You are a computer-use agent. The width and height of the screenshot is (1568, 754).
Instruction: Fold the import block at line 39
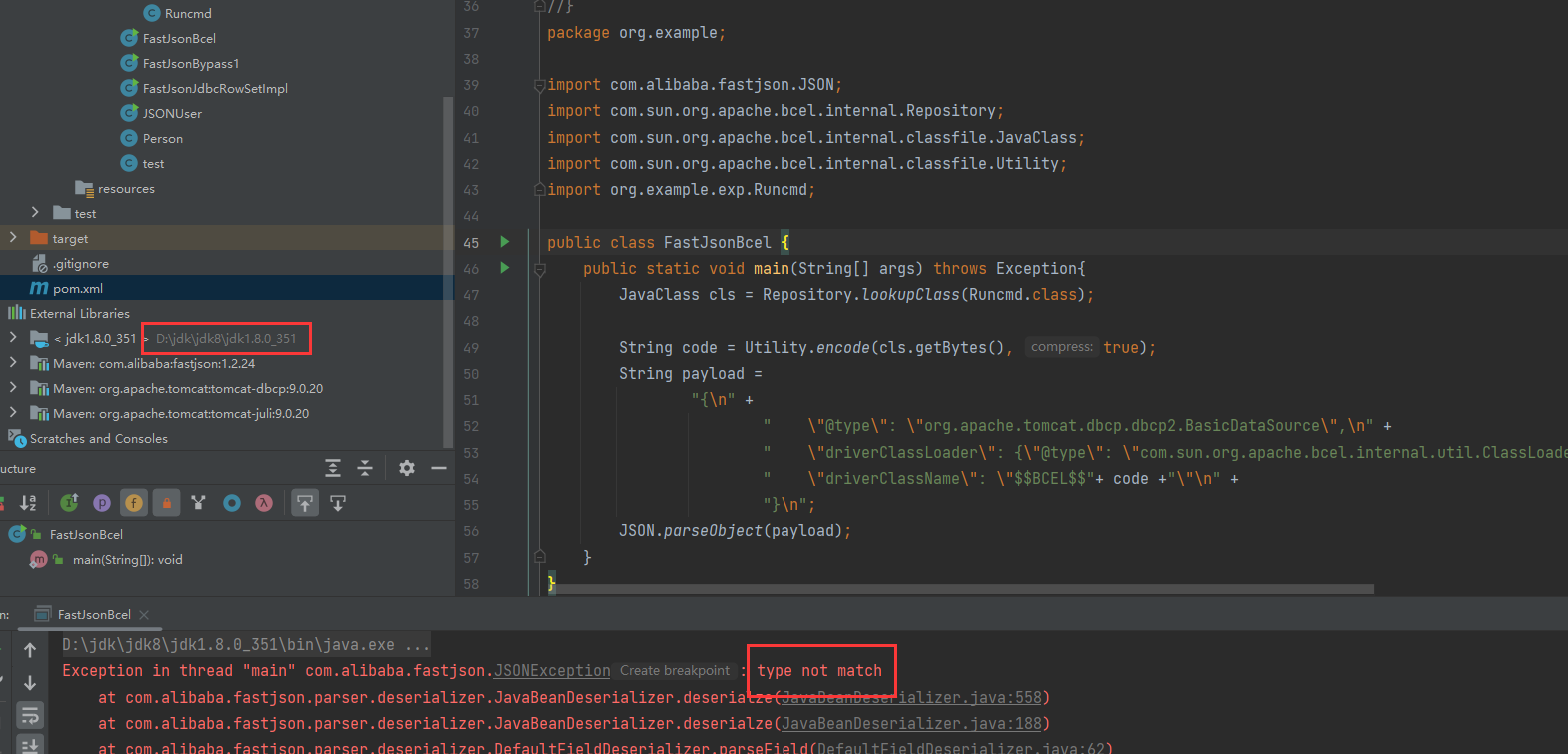540,85
